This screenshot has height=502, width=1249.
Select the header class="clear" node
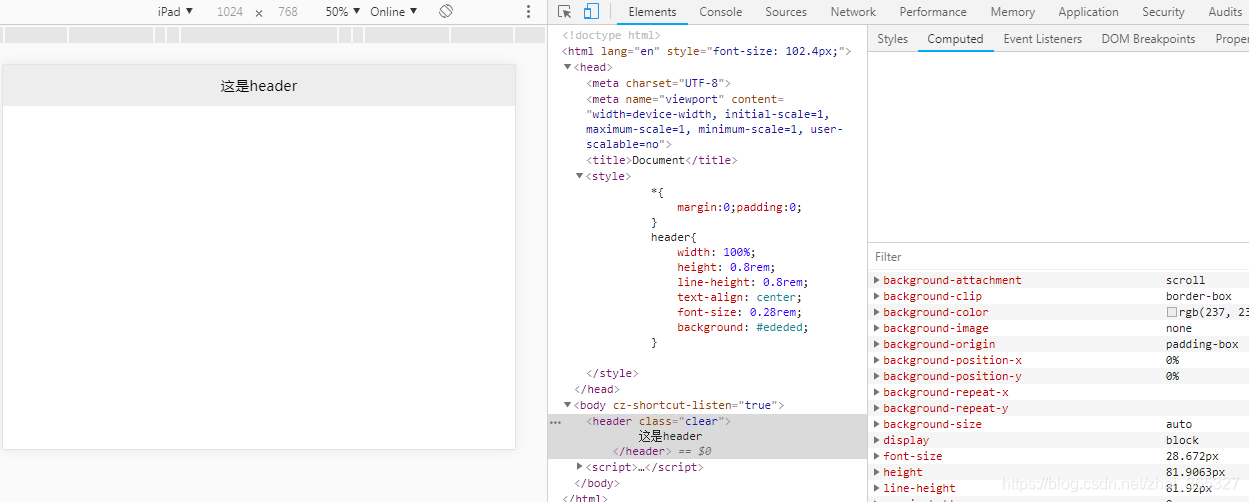658,421
